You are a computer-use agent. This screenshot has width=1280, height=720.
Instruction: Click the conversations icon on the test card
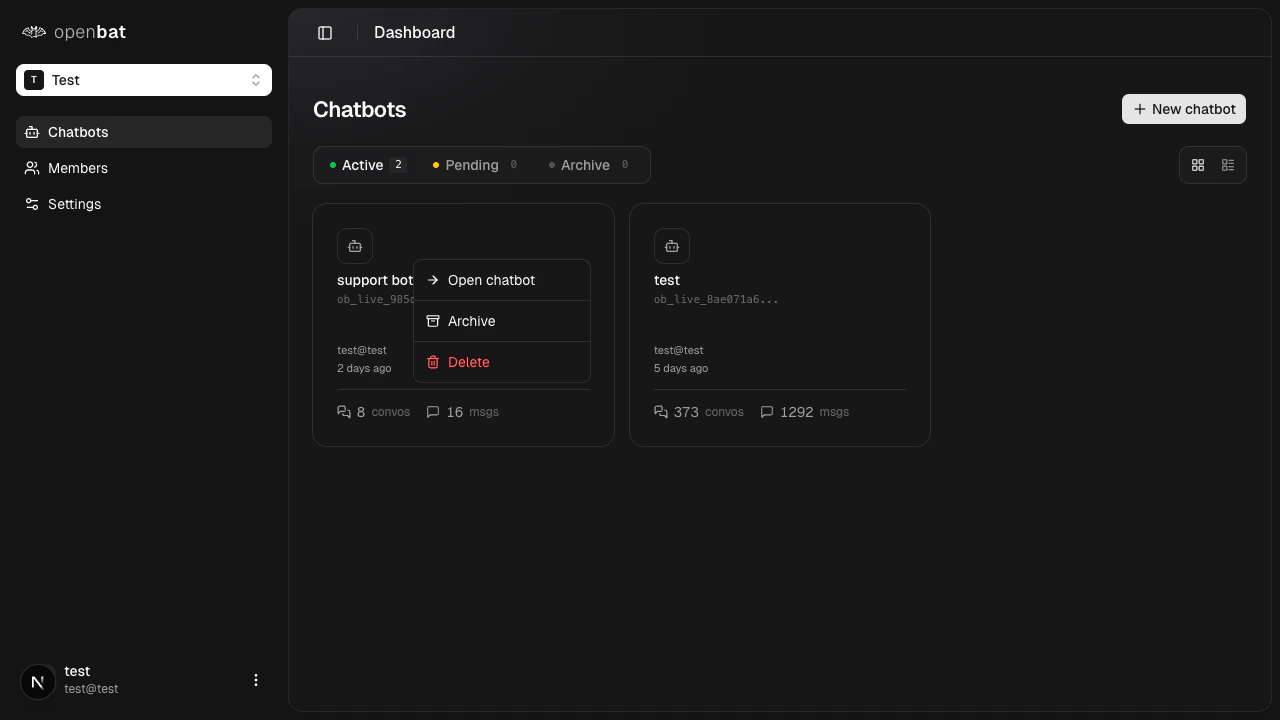coord(661,412)
